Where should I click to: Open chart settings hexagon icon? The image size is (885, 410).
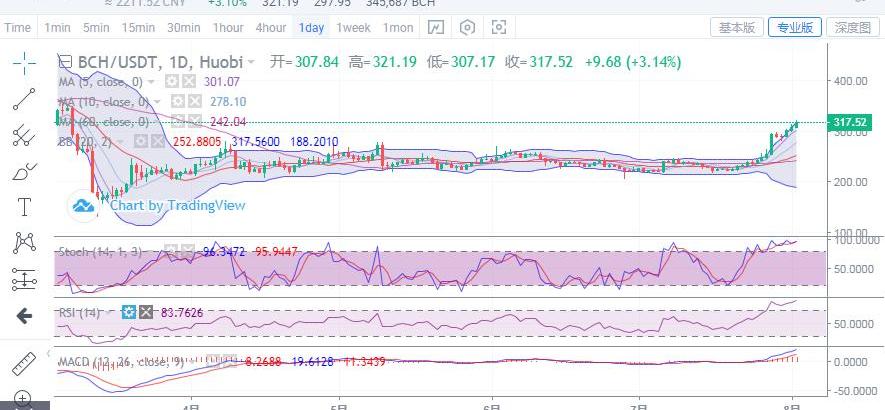click(x=467, y=27)
